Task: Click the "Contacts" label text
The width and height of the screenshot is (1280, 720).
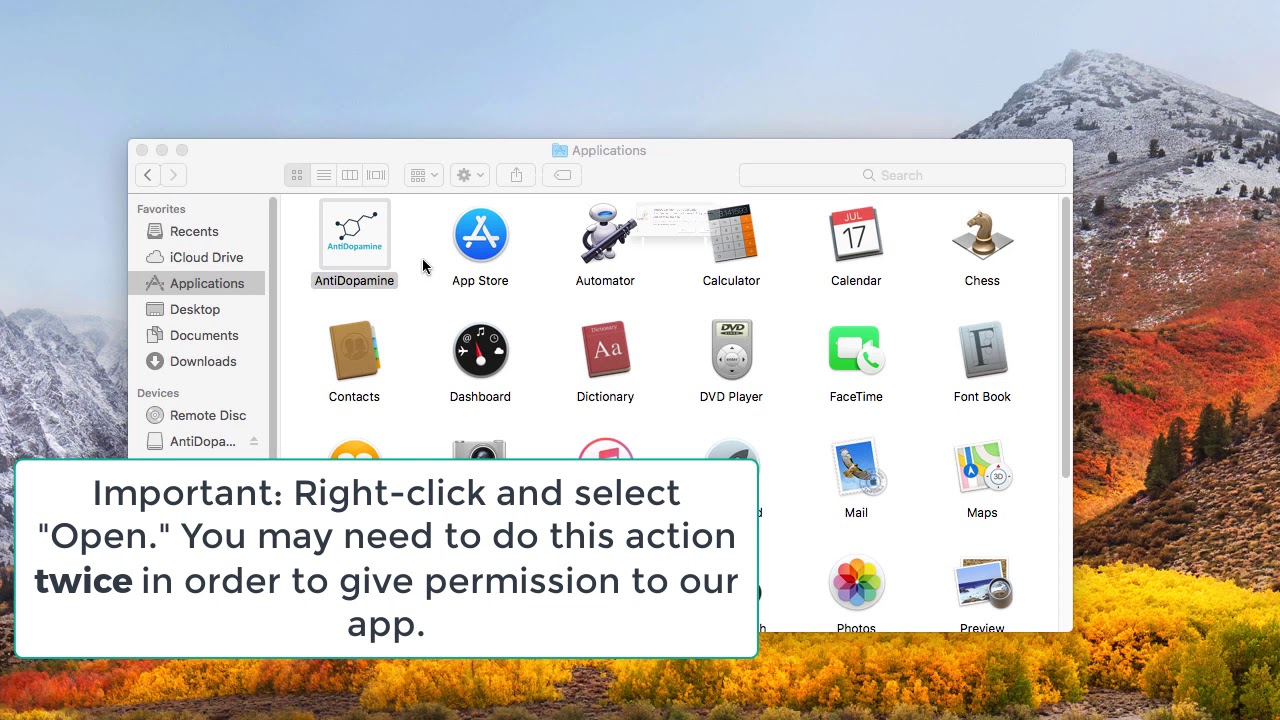Action: (x=354, y=396)
